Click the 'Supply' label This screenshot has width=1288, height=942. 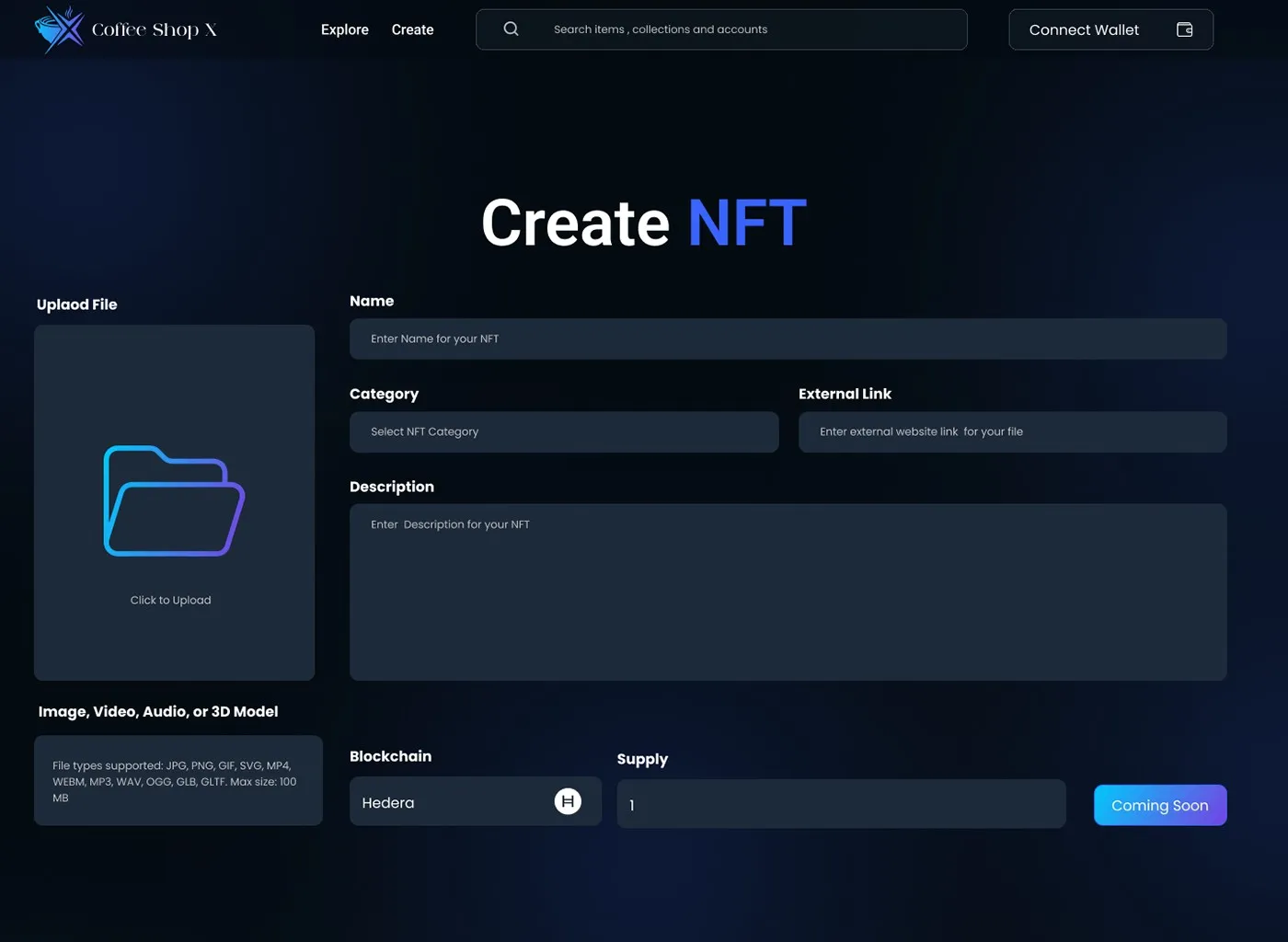pos(642,759)
